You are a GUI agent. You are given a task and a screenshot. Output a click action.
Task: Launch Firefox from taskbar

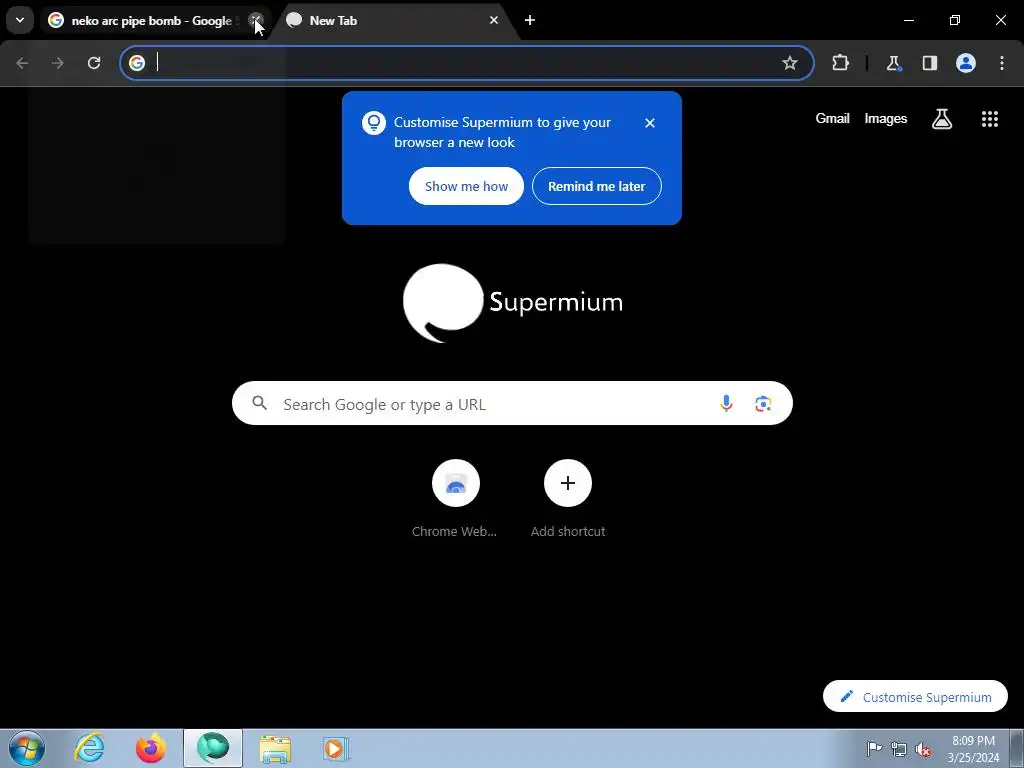[151, 748]
